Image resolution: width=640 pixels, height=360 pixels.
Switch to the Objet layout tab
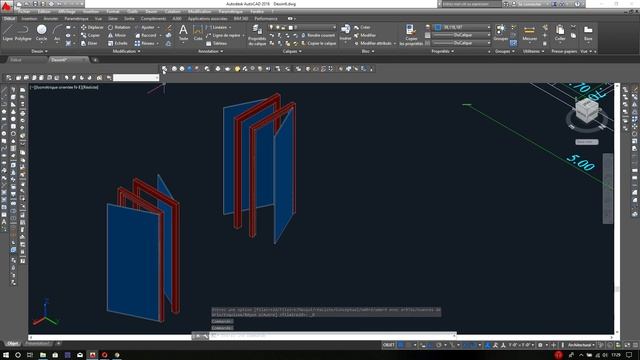click(13, 344)
